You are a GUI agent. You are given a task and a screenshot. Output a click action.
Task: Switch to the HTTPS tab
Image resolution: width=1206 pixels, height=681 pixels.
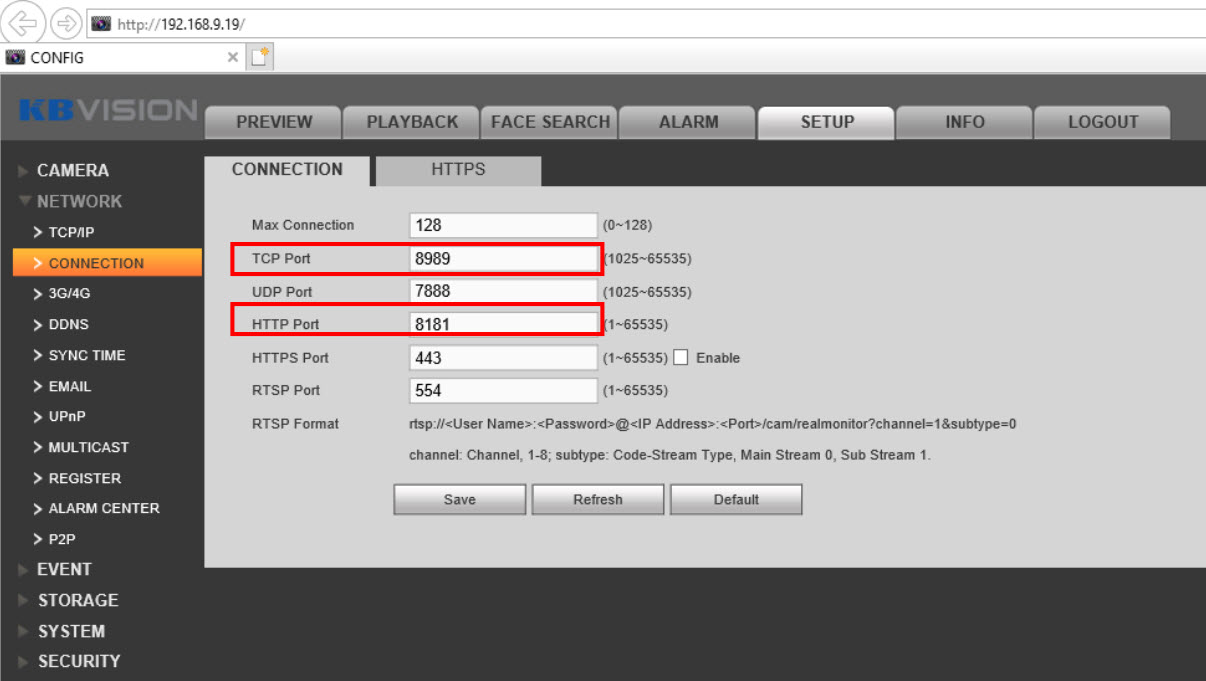pyautogui.click(x=458, y=170)
